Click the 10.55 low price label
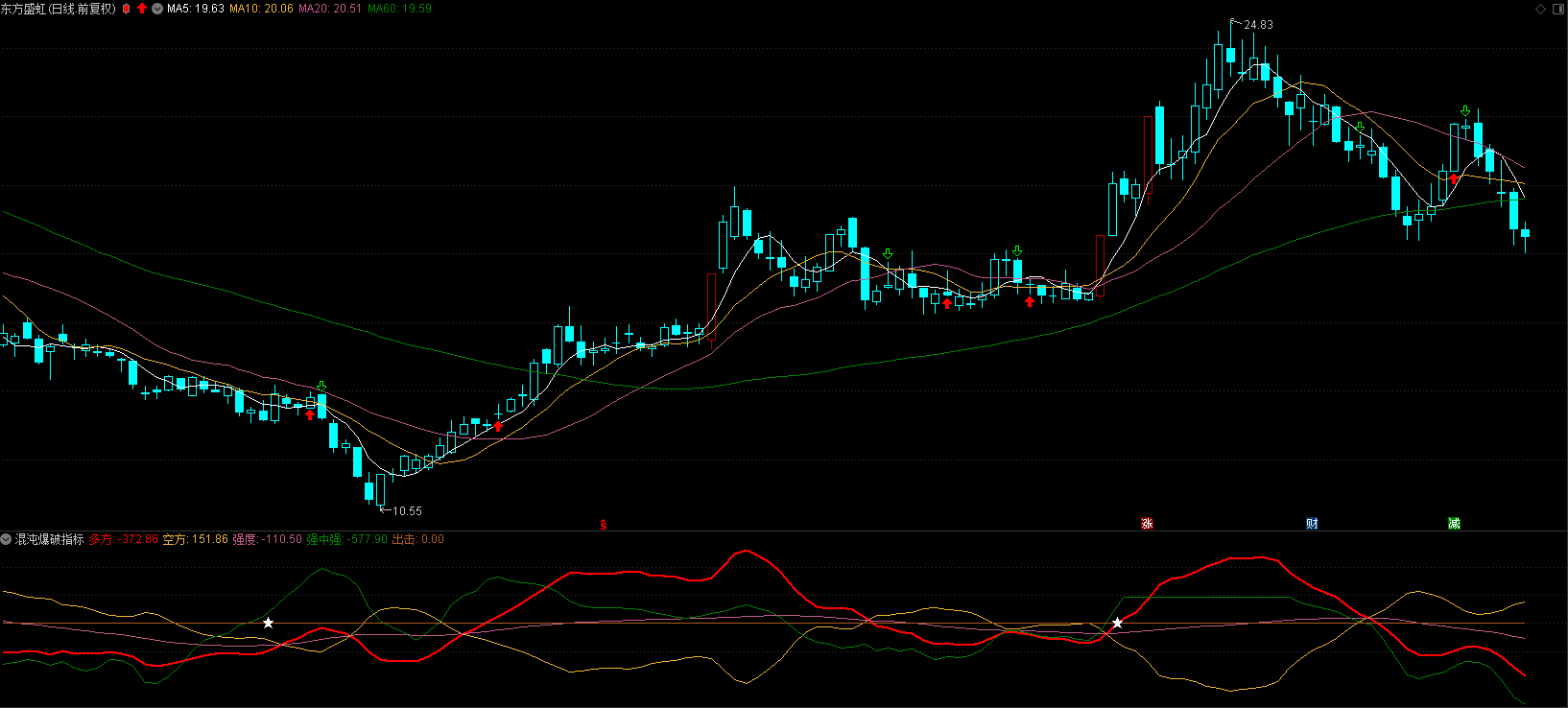Image resolution: width=1568 pixels, height=708 pixels. (x=407, y=511)
